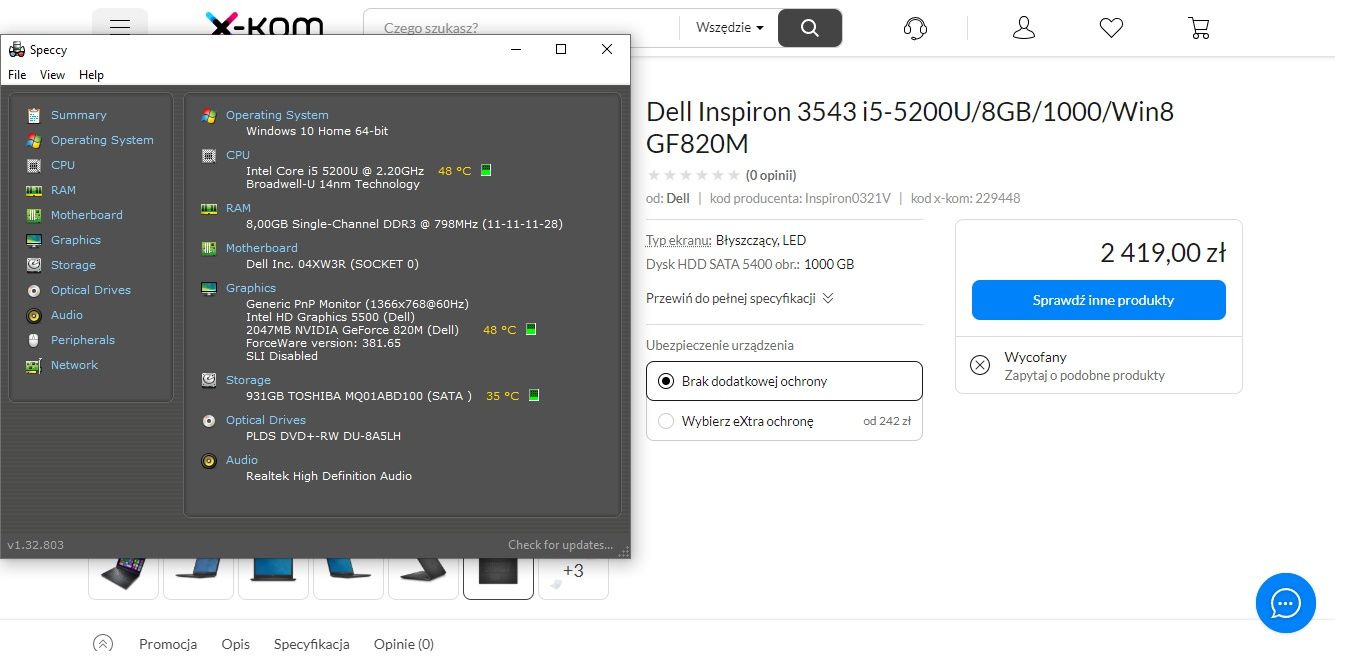
Task: Click Zapytaj o podobne produkty link
Action: click(x=1084, y=375)
